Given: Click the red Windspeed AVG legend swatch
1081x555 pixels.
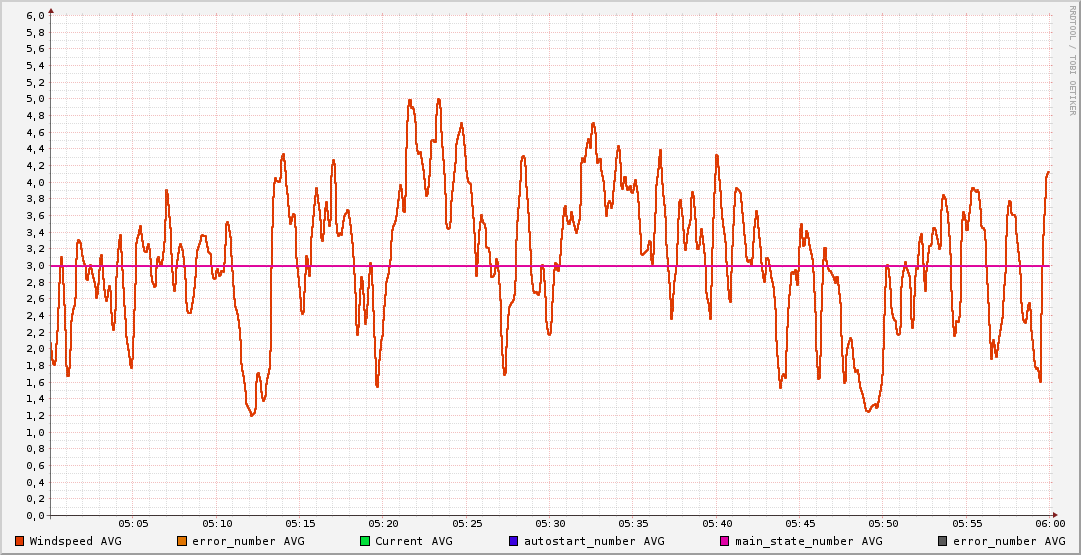Looking at the screenshot, I should click(x=20, y=541).
